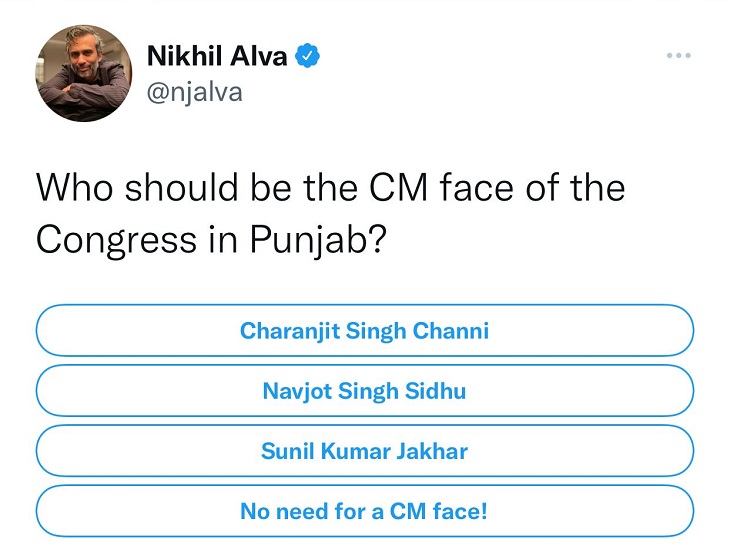Click the checkmark next to Nikhil Alva
The width and height of the screenshot is (730, 548).
308,56
